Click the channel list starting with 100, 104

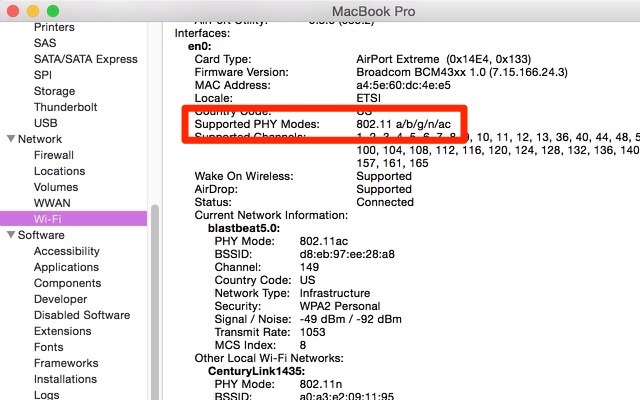[x=498, y=150]
